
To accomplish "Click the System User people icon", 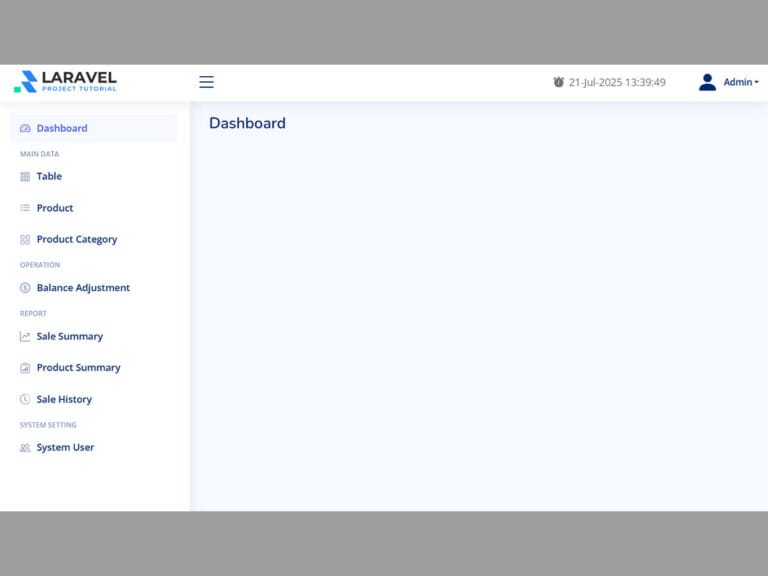I will coord(25,448).
